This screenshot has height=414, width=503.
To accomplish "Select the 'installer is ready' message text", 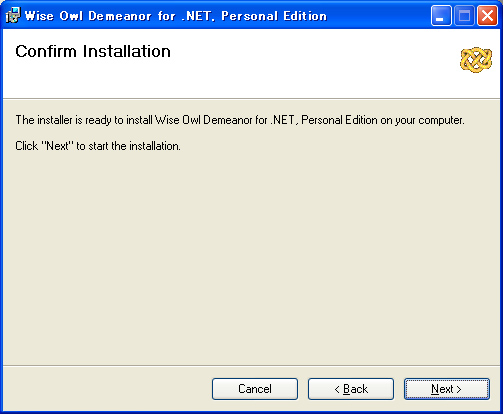I will pos(240,120).
